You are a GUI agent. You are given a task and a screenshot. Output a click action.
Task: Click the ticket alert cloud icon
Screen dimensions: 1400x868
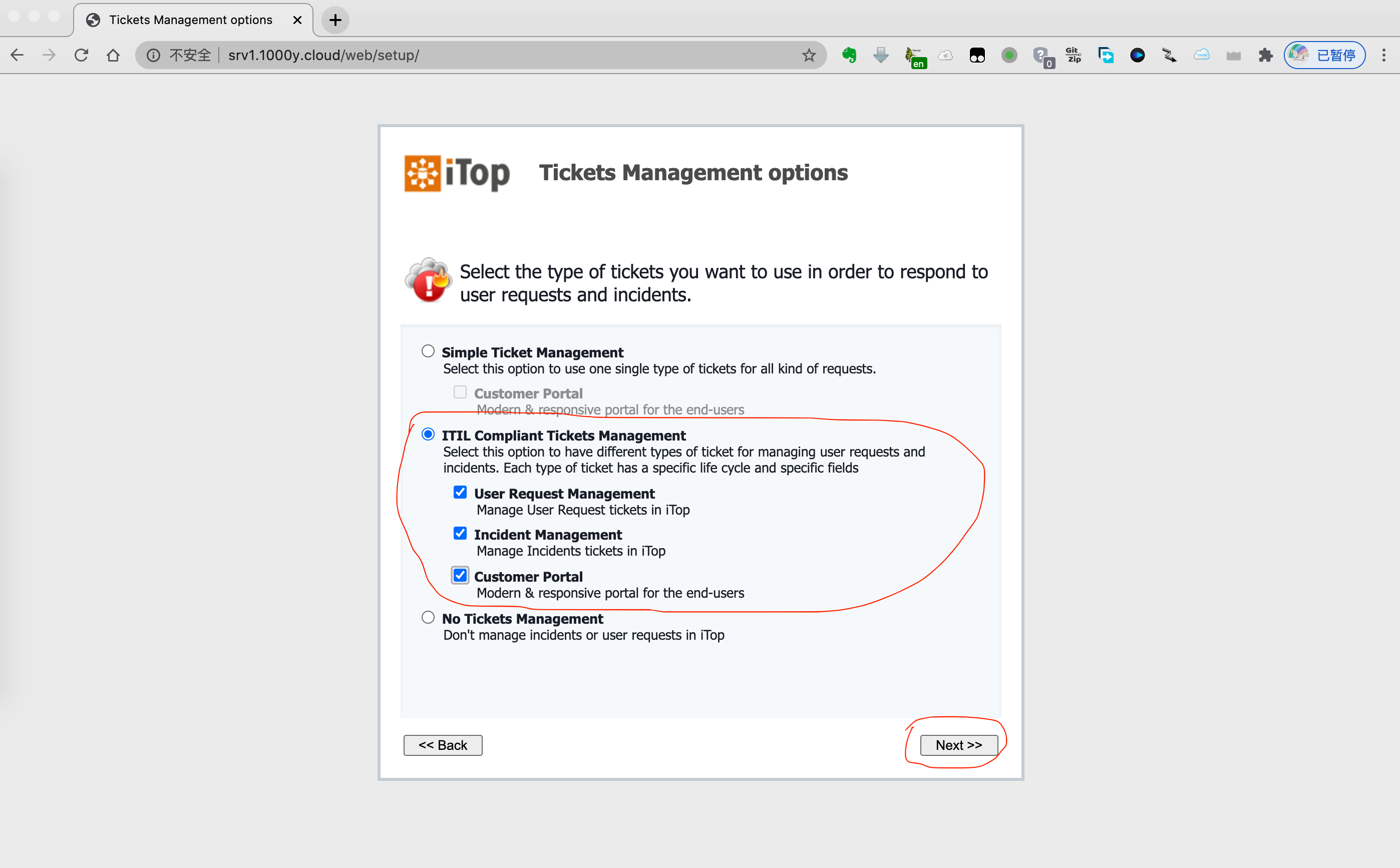[x=429, y=280]
